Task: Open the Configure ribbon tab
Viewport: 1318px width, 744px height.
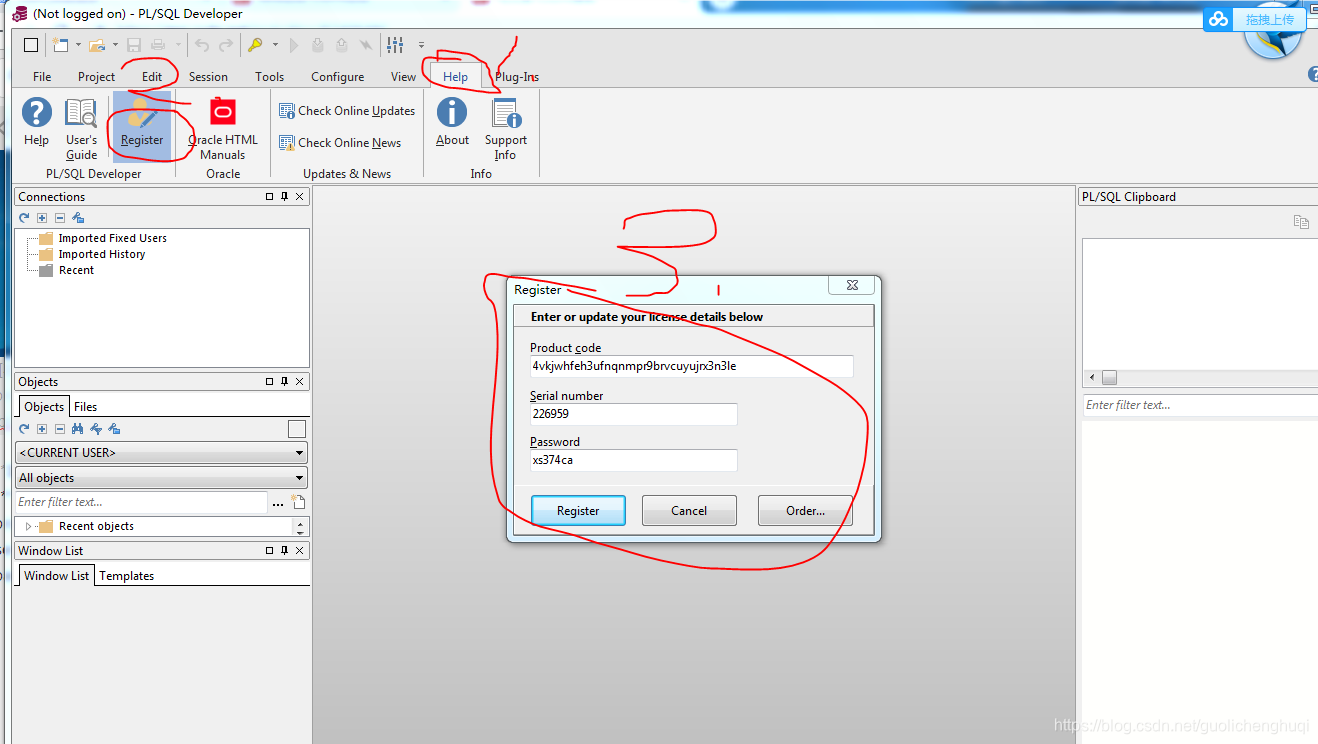Action: coord(338,77)
